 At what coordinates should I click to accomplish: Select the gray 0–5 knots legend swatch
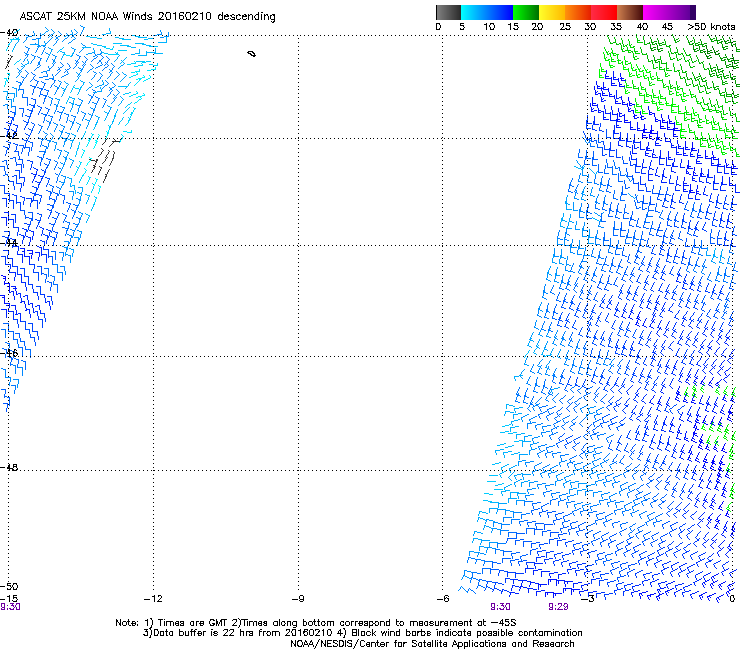click(448, 12)
